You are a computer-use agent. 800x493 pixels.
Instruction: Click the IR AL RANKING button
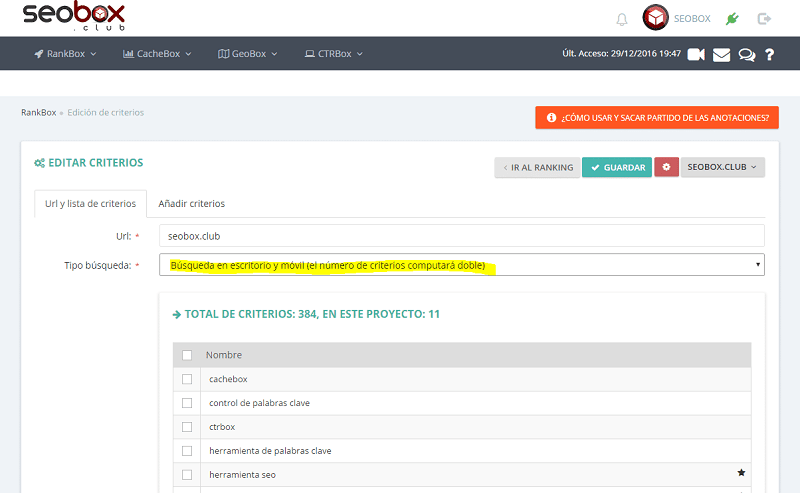(x=537, y=167)
